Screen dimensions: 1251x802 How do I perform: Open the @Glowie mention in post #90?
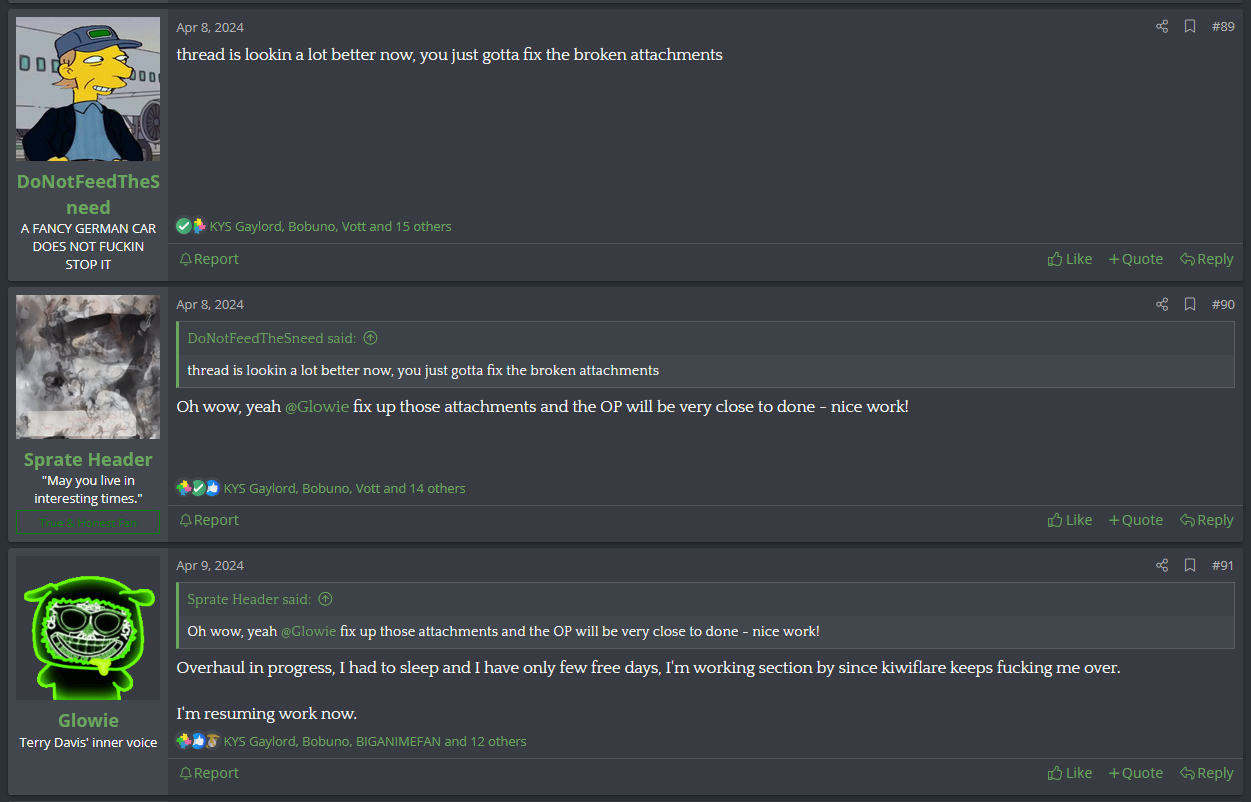(x=317, y=407)
